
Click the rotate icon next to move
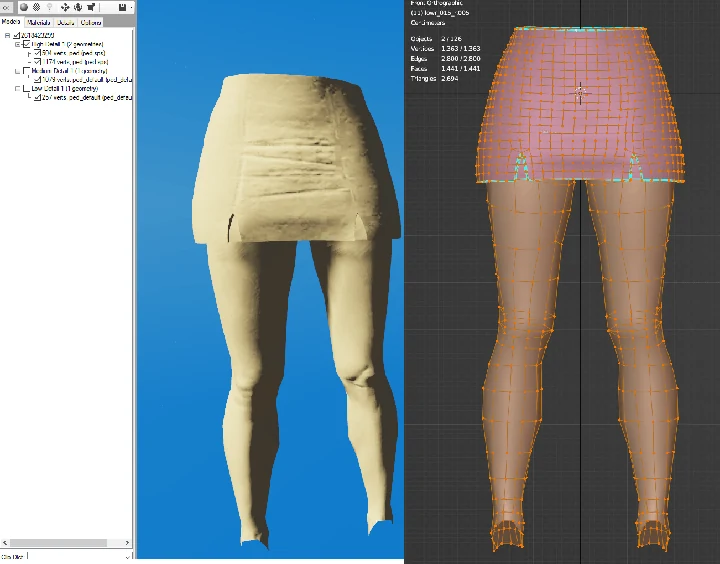tap(78, 7)
